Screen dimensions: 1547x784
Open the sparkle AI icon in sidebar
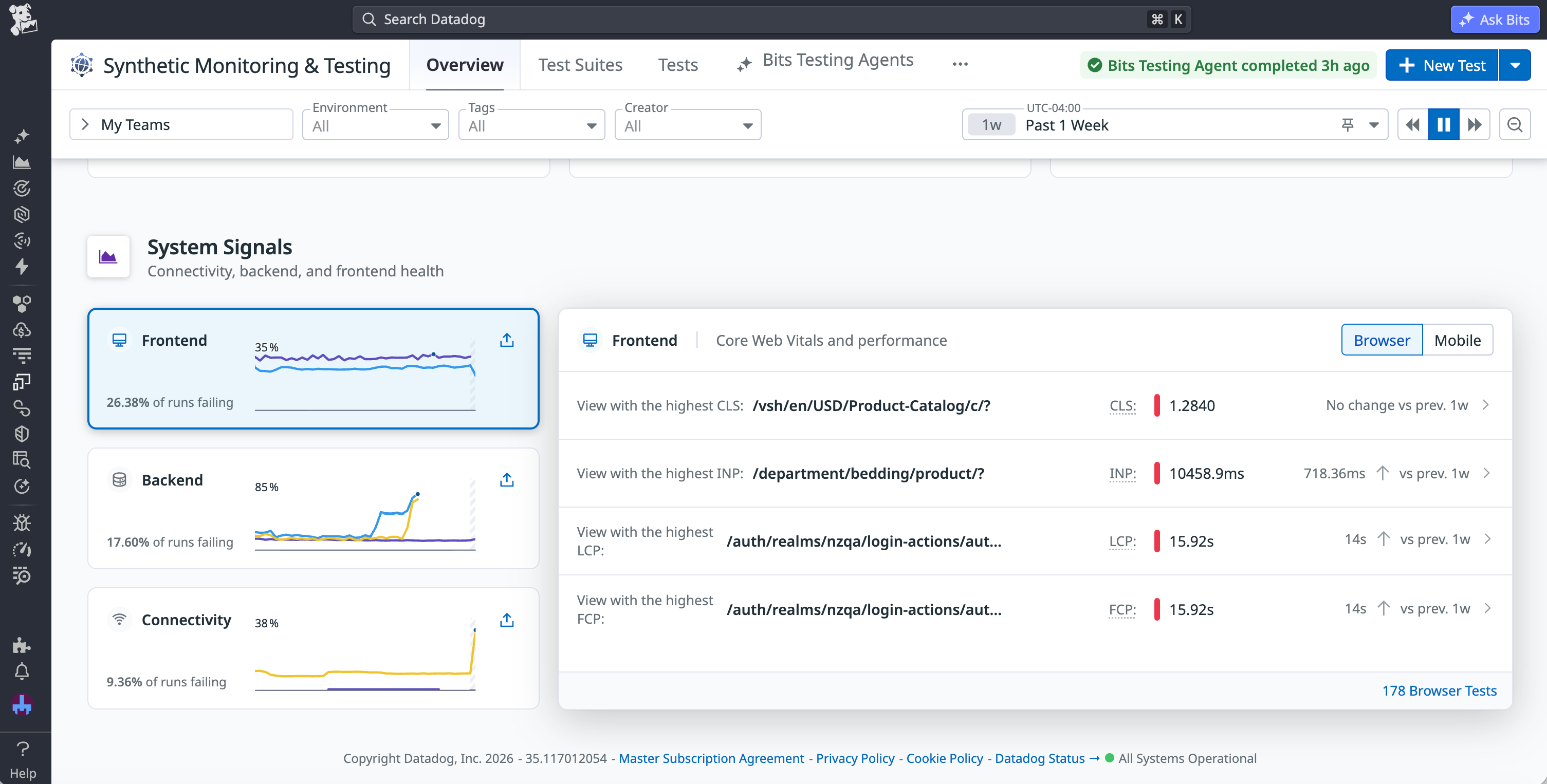[x=22, y=137]
